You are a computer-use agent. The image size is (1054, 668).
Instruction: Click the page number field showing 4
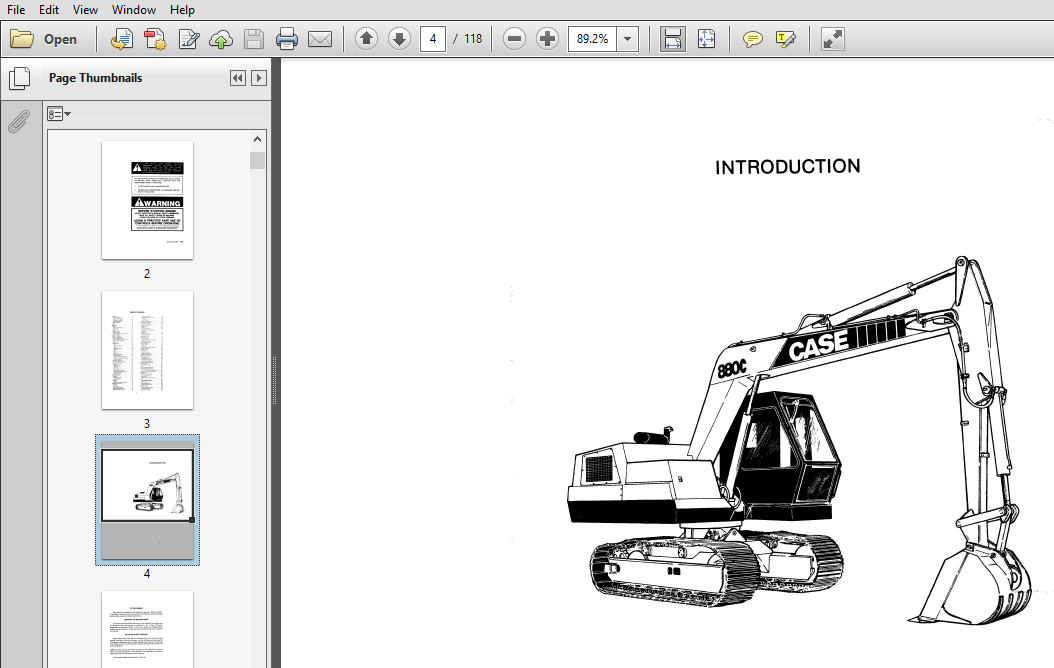(433, 39)
